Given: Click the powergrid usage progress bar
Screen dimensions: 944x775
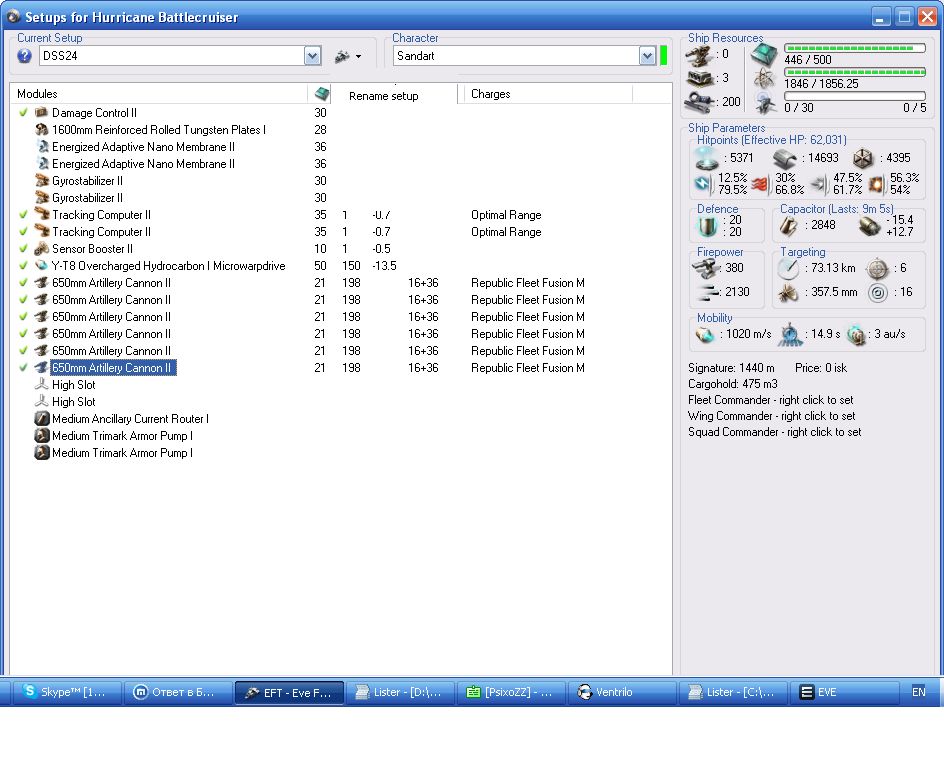Looking at the screenshot, I should tap(854, 72).
